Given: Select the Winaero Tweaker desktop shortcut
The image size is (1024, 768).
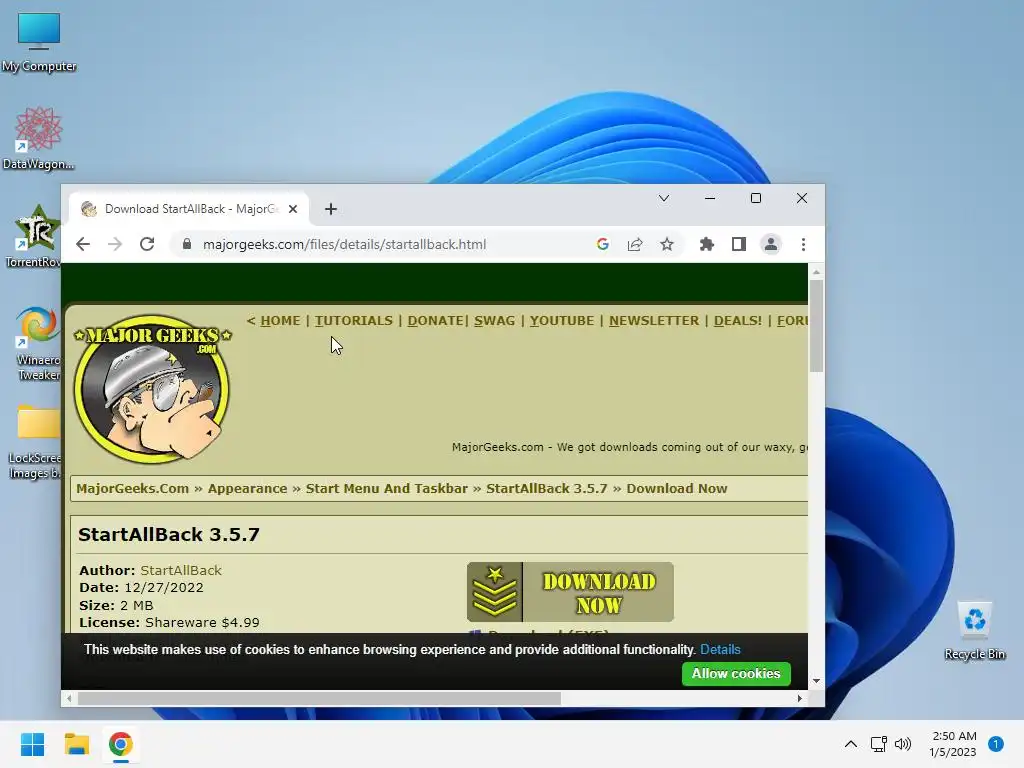Looking at the screenshot, I should tap(38, 343).
